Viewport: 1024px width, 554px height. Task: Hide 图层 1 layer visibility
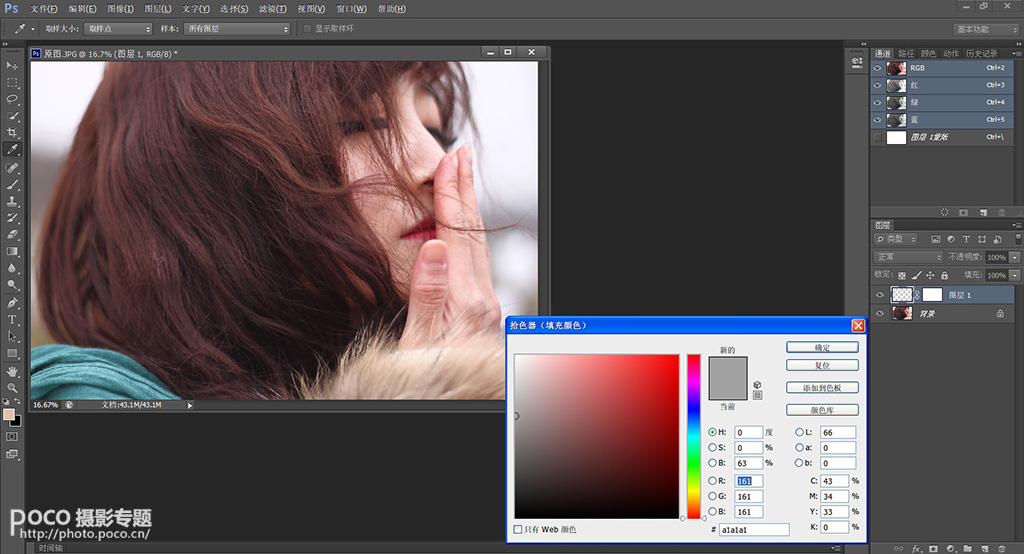[880, 295]
